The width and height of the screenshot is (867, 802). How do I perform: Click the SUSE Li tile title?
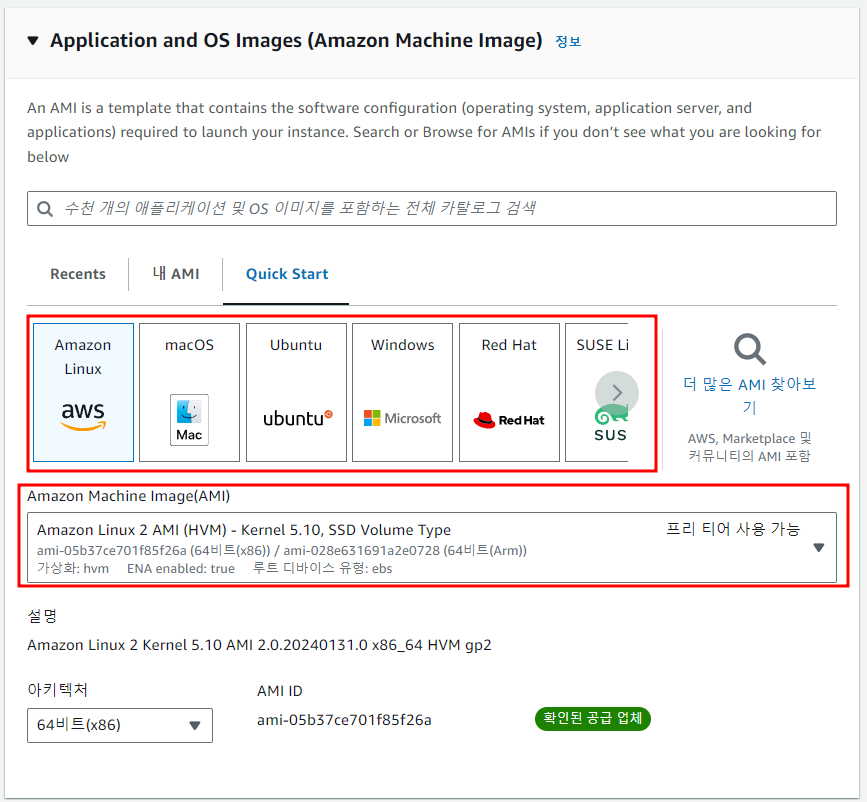[x=602, y=345]
